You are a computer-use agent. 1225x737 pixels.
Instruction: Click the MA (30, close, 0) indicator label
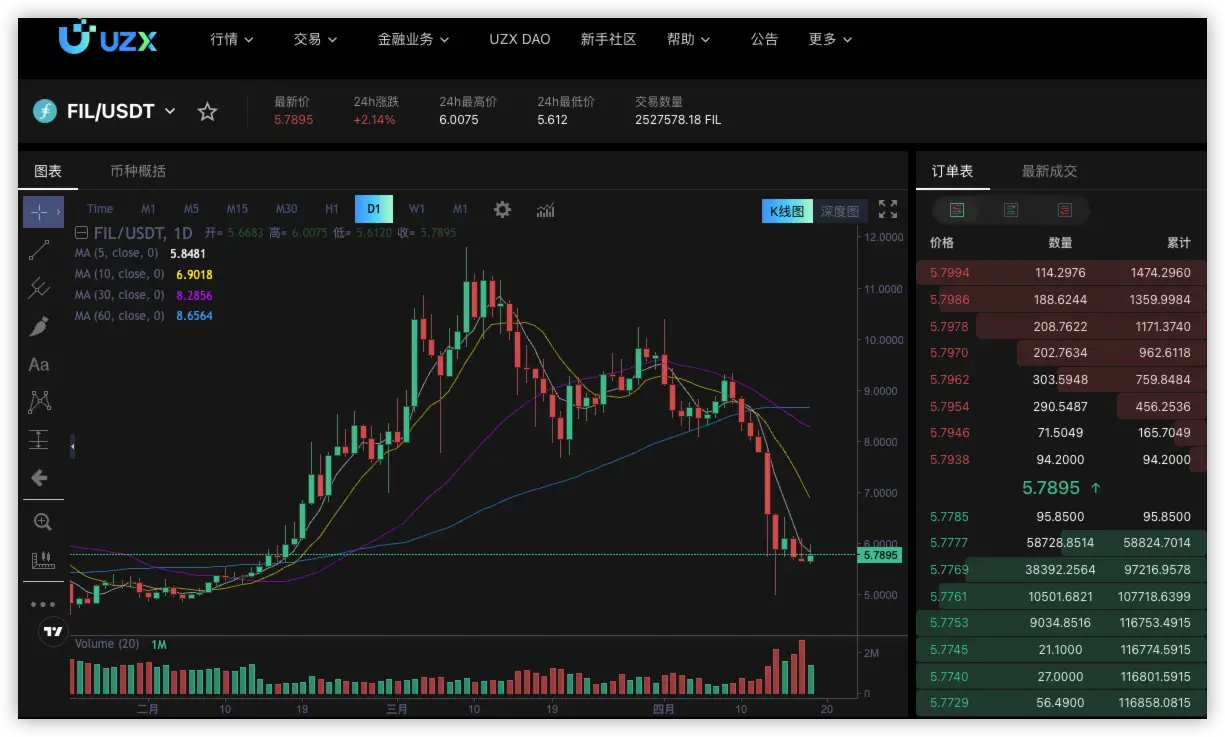(120, 295)
